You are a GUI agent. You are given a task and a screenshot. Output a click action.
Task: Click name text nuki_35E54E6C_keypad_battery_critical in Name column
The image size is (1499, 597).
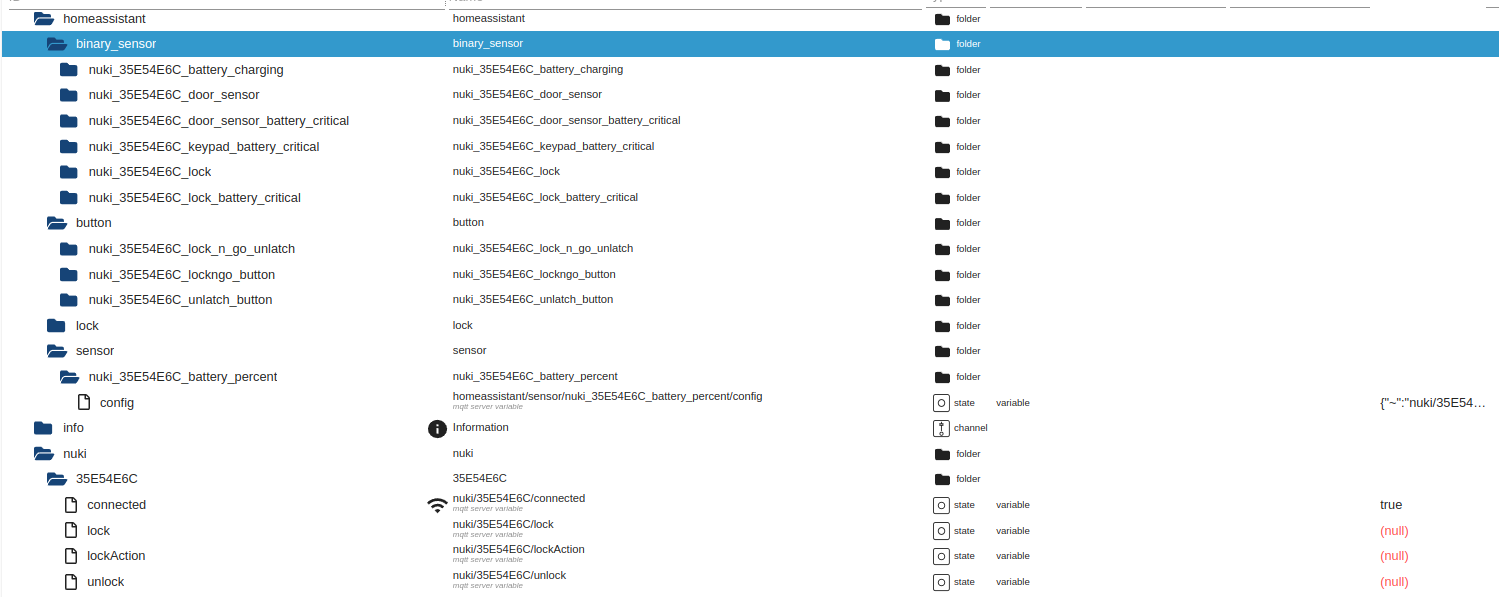(x=554, y=146)
